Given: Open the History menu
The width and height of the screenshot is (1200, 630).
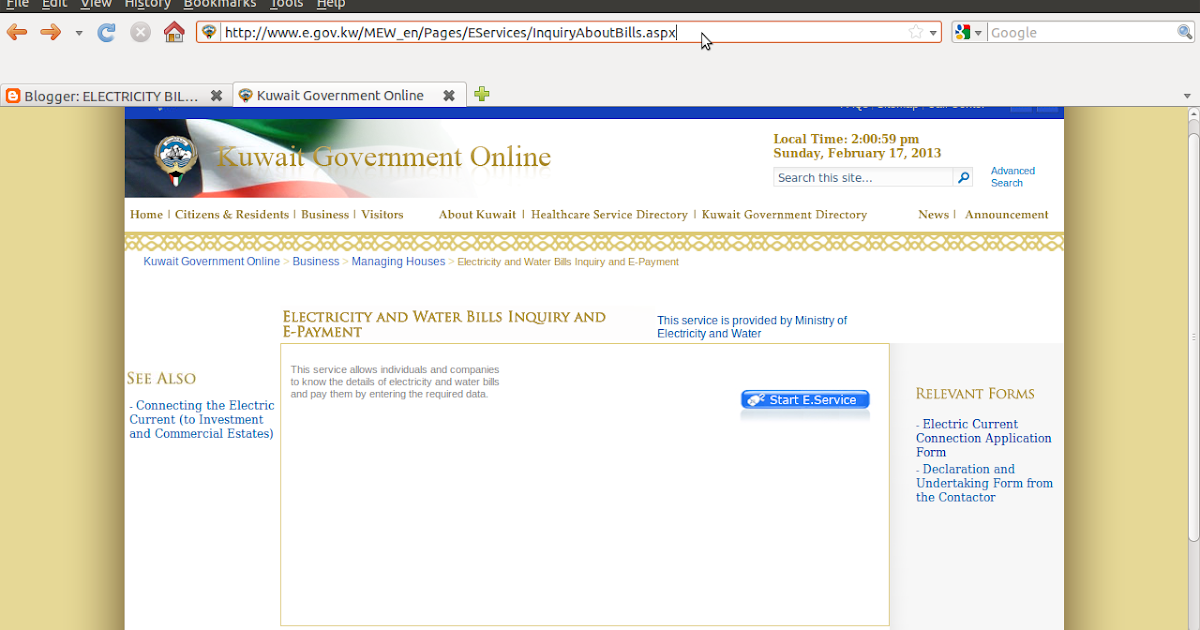Looking at the screenshot, I should click(x=148, y=4).
